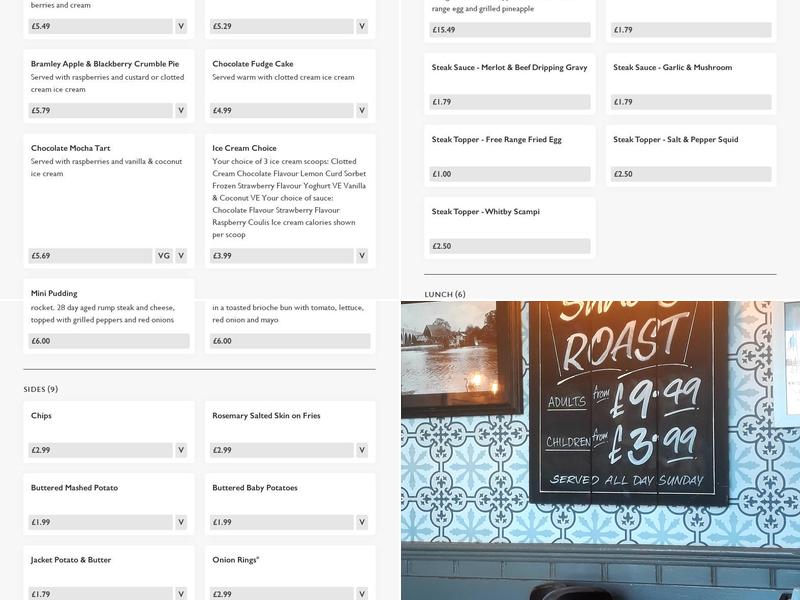Click the V badge on Buttered Mashed Potato
The image size is (800, 600).
pos(181,522)
